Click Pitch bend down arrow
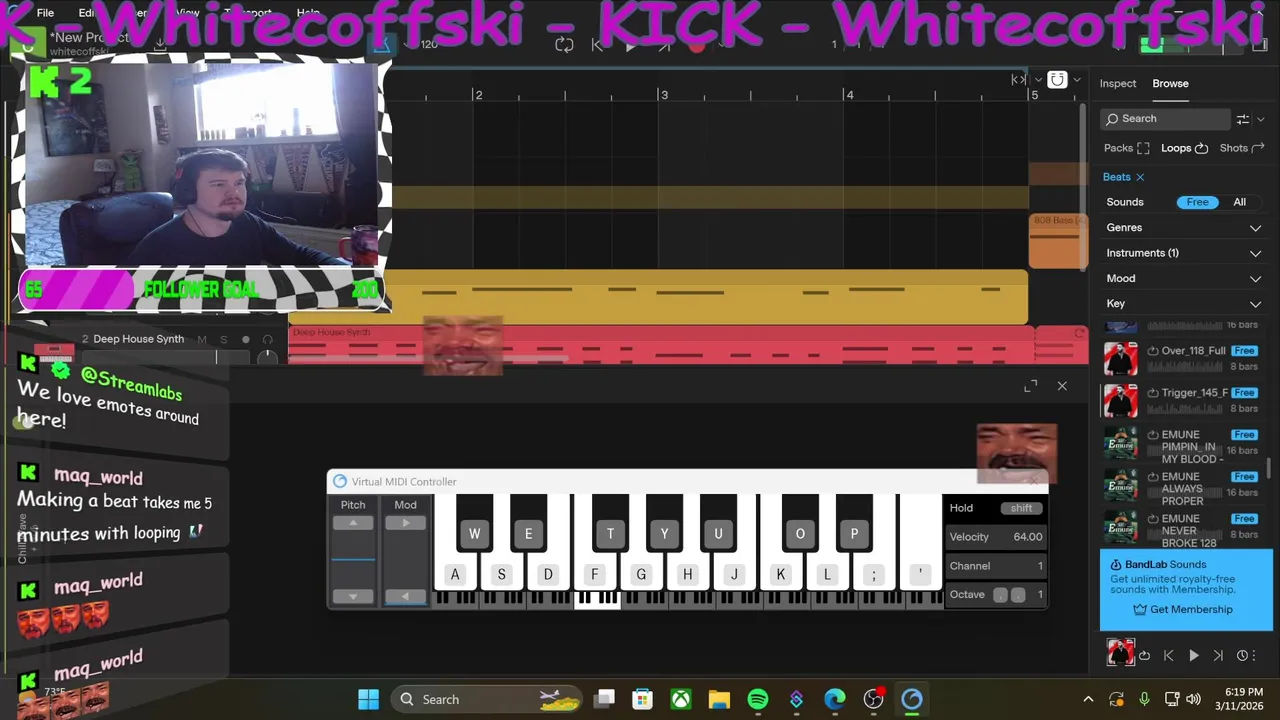This screenshot has width=1280, height=720. 353,596
